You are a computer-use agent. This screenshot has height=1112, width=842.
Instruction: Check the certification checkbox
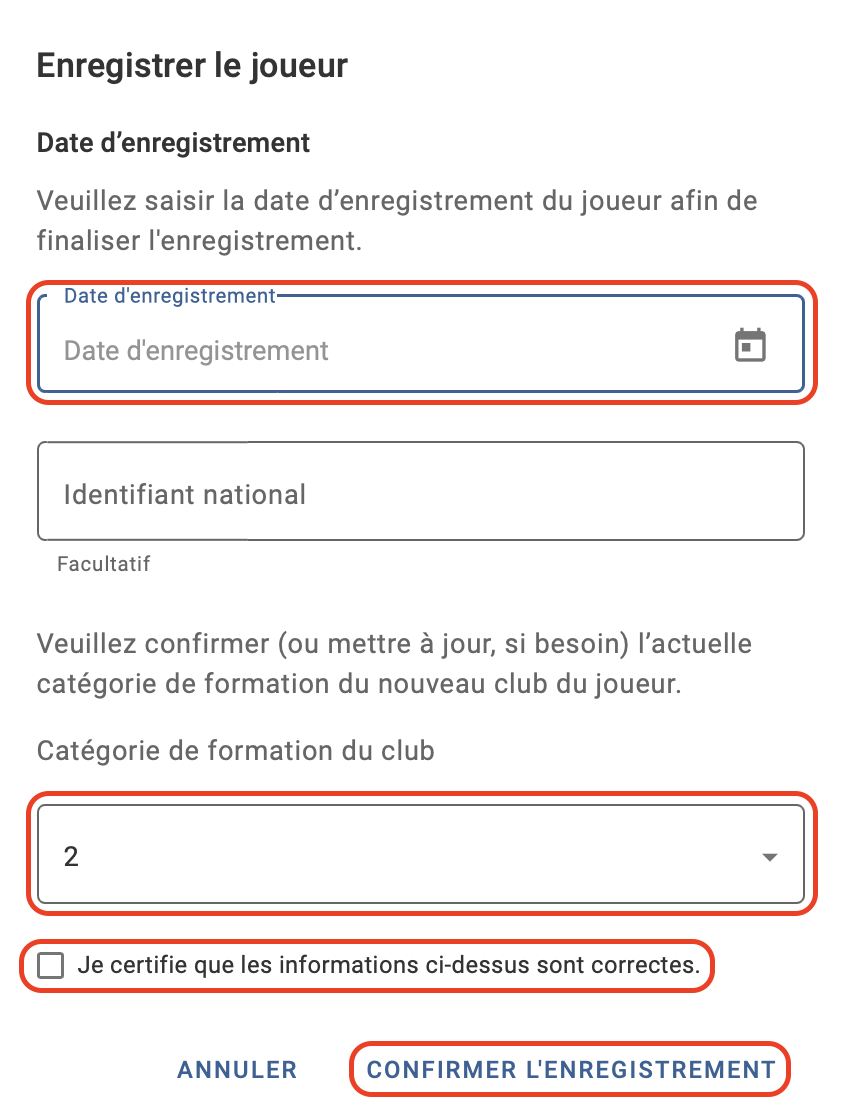pos(50,965)
